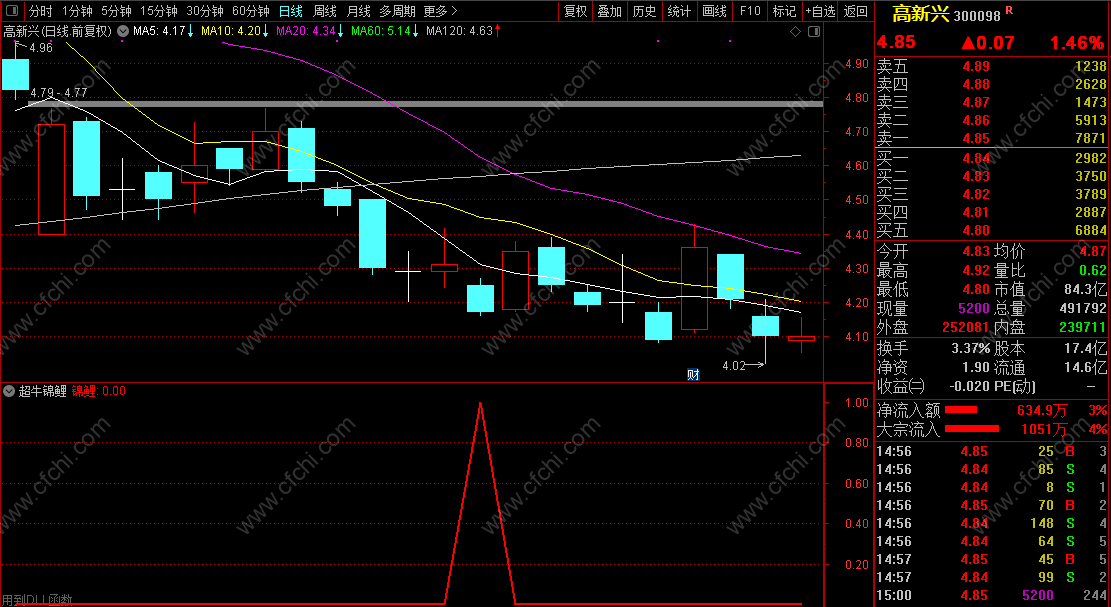Screen dimensions: 1111x607
Task: Toggle the left sidebar panel icon
Action: [12, 11]
